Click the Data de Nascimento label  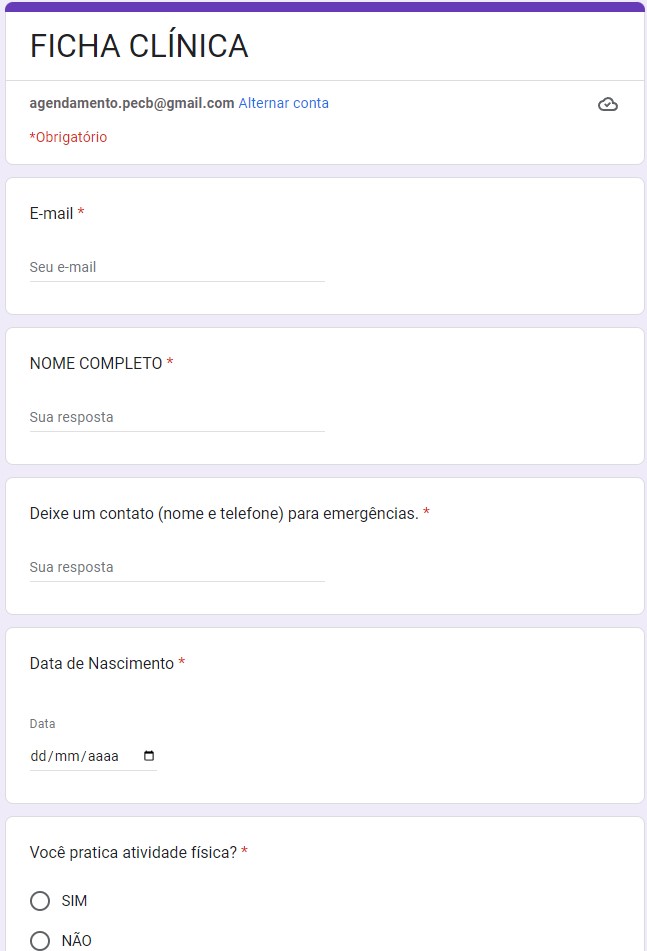click(x=102, y=663)
